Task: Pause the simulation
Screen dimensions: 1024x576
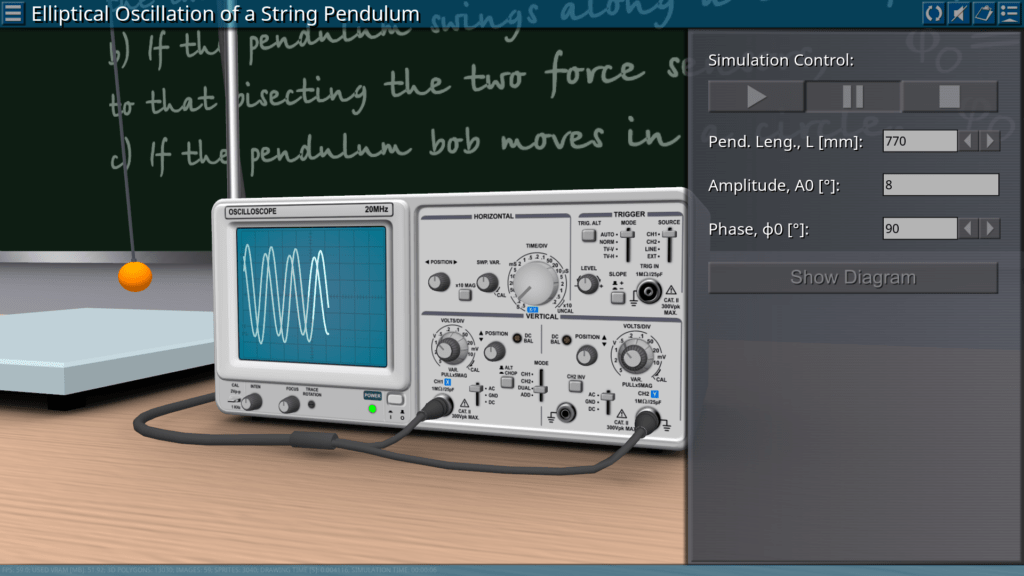Action: click(x=853, y=97)
